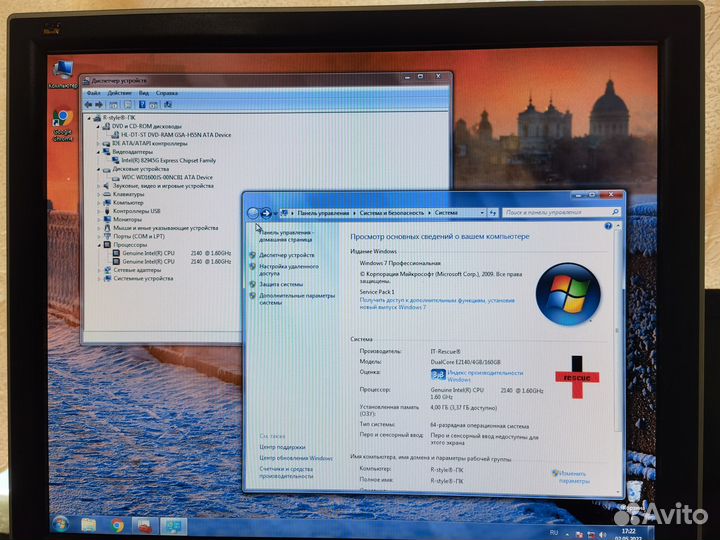720x540 pixels.
Task: Click the 3.8 performance score badge
Action: click(x=438, y=375)
